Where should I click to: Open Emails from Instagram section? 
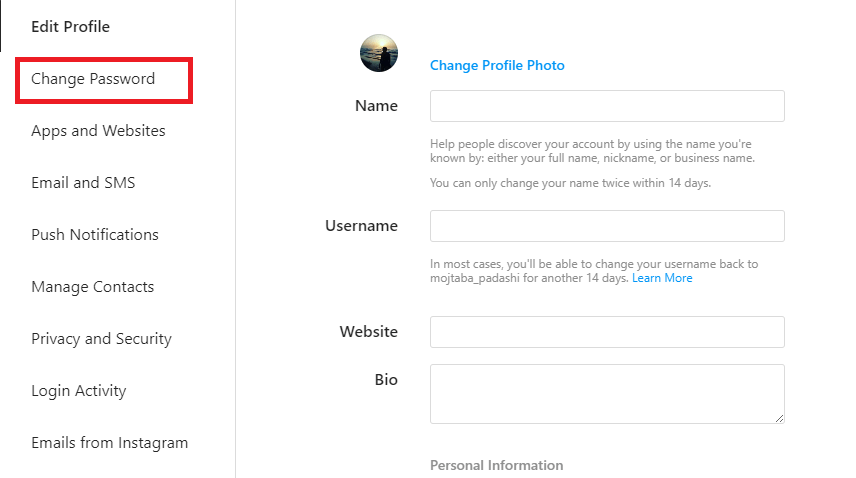(109, 443)
